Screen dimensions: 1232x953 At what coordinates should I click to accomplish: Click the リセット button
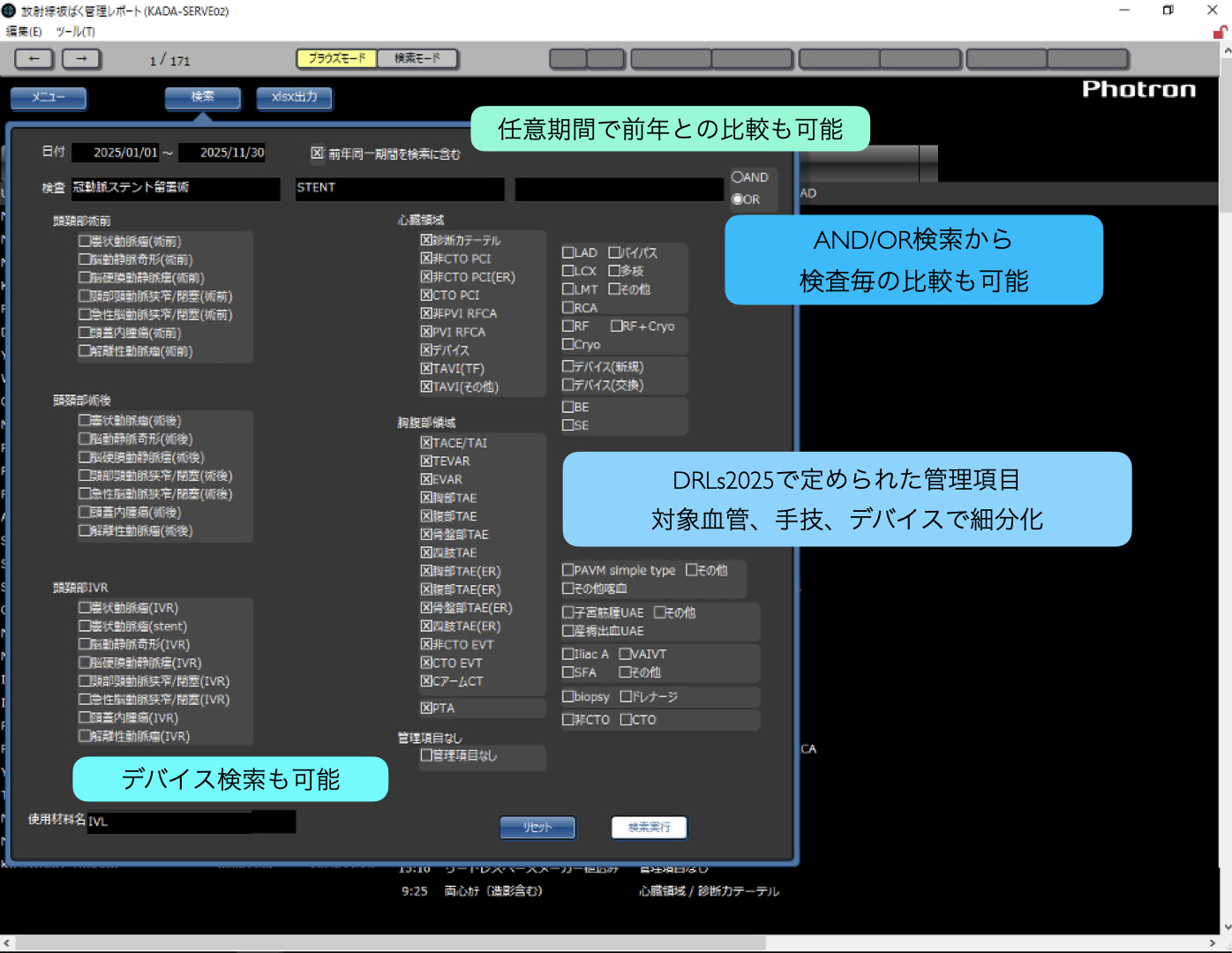[537, 827]
